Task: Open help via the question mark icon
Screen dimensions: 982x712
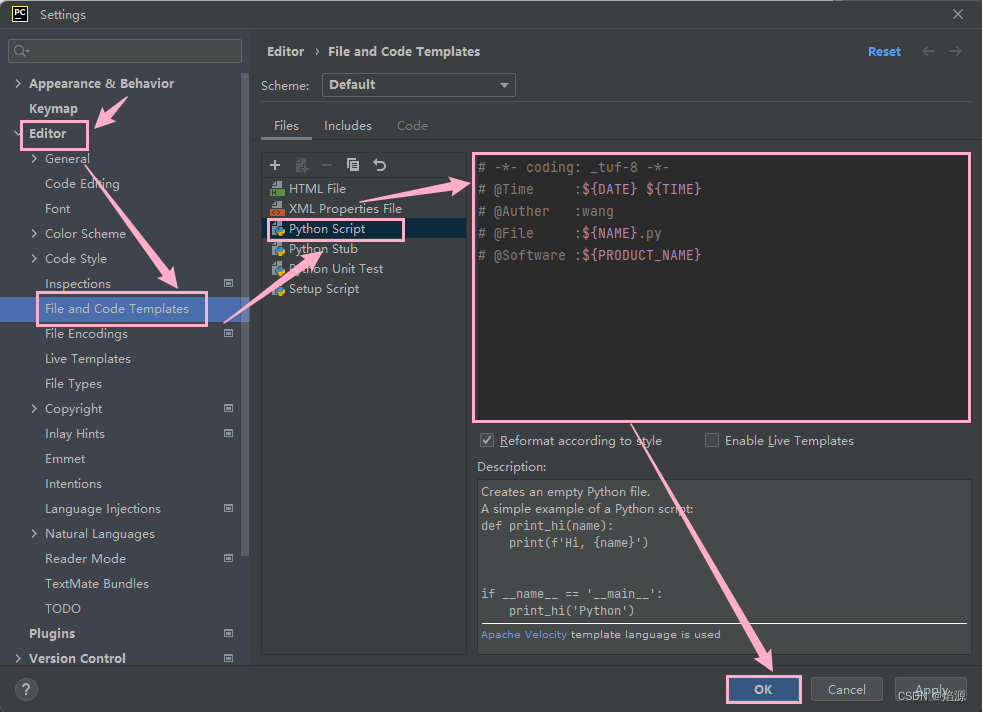Action: (25, 689)
